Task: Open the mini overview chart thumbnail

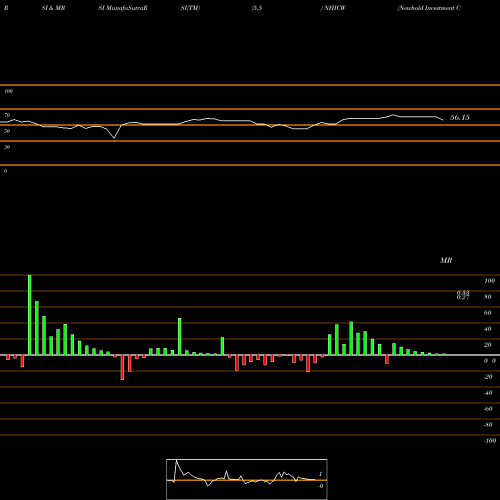Action: click(247, 479)
